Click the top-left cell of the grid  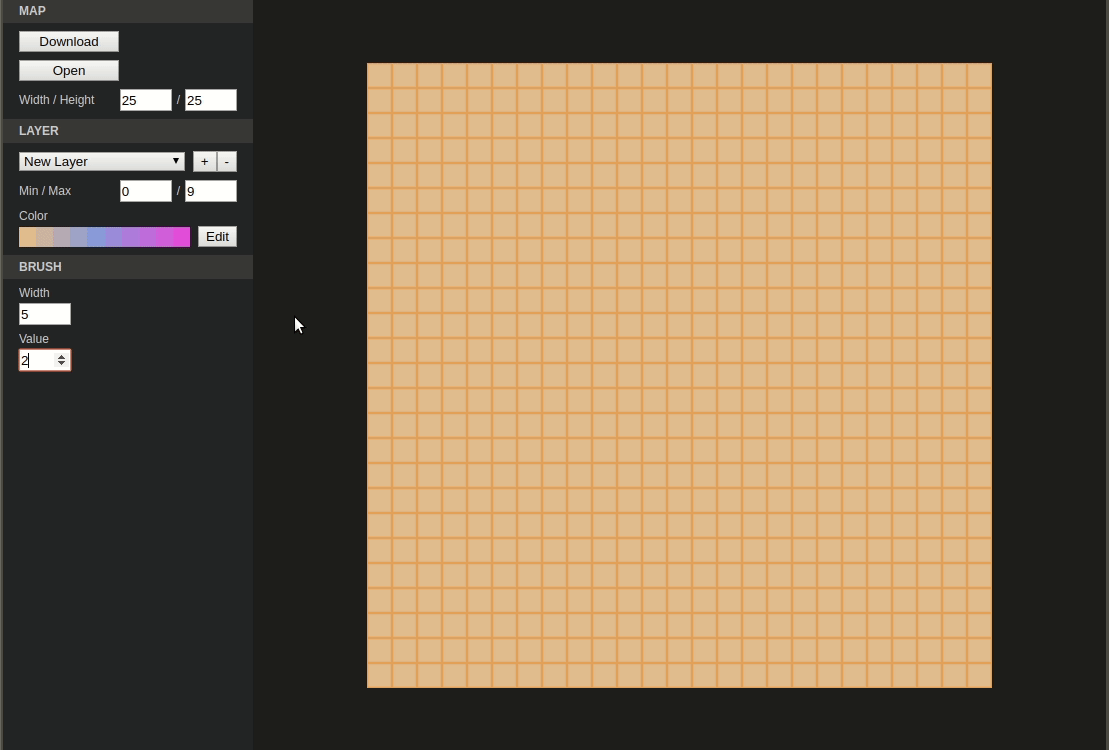[x=379, y=76]
